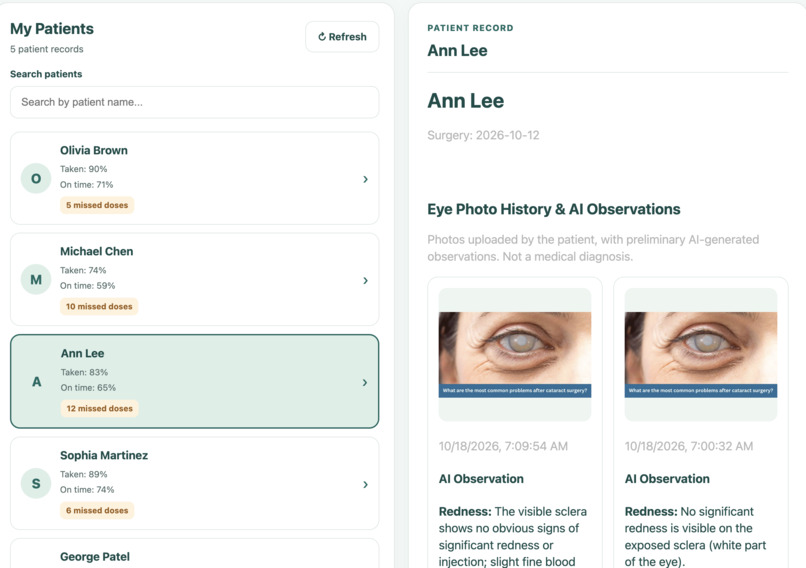Click the PATIENT RECORD label
Screen dimensions: 806x568
tap(470, 28)
